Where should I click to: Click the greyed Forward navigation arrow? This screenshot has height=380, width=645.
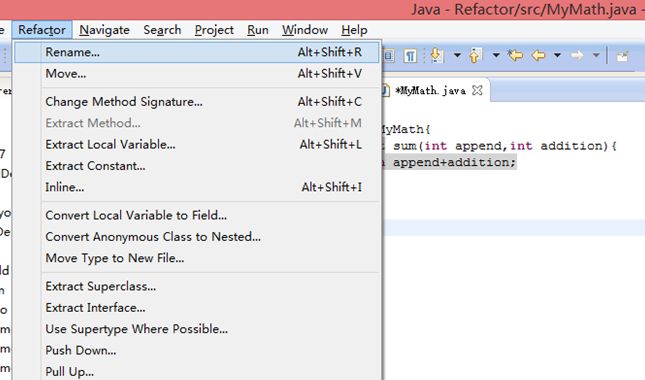tap(577, 55)
